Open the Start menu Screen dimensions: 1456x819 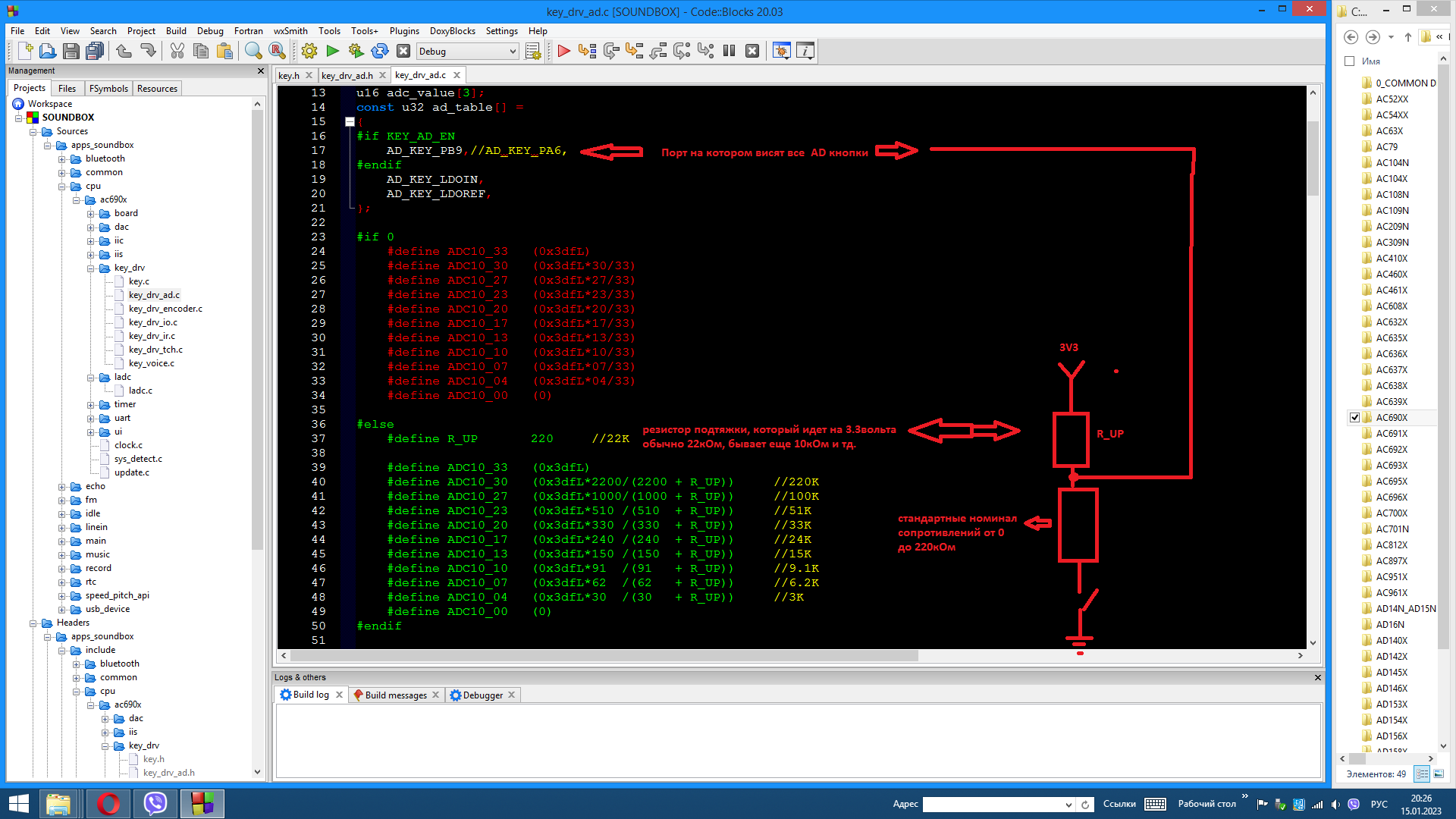[x=18, y=804]
